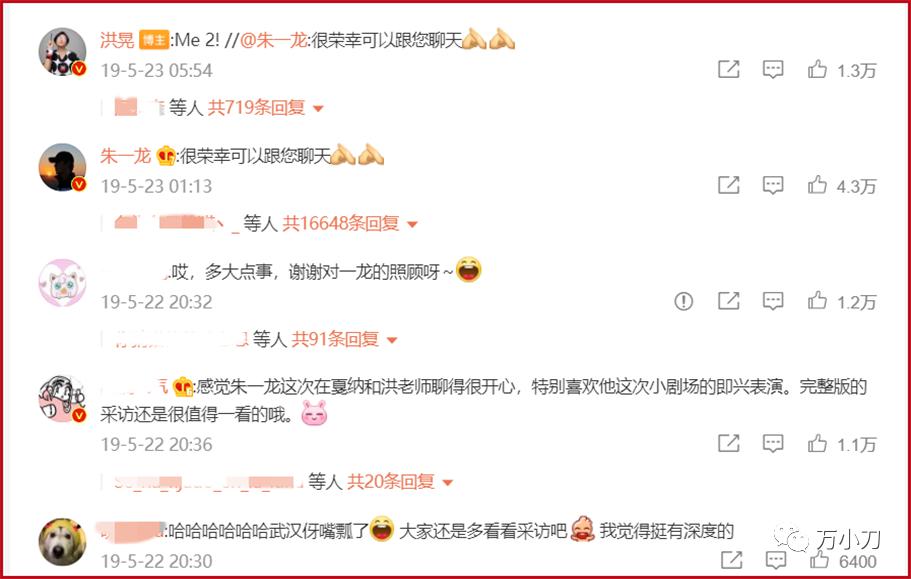Expand the 共719条回复 replies
Screen dimensions: 911x579
click(x=266, y=107)
